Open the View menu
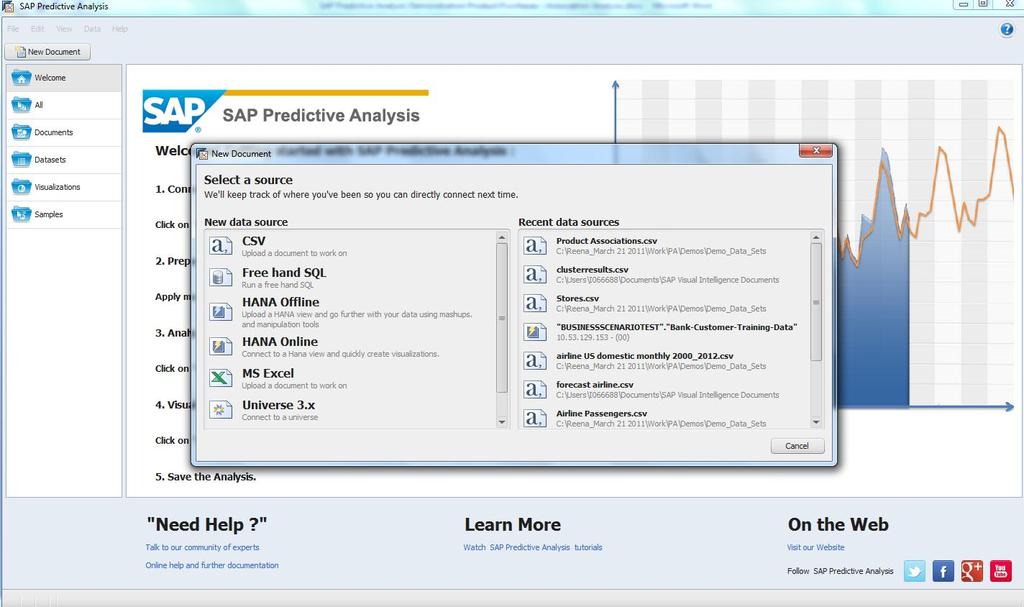 point(64,29)
